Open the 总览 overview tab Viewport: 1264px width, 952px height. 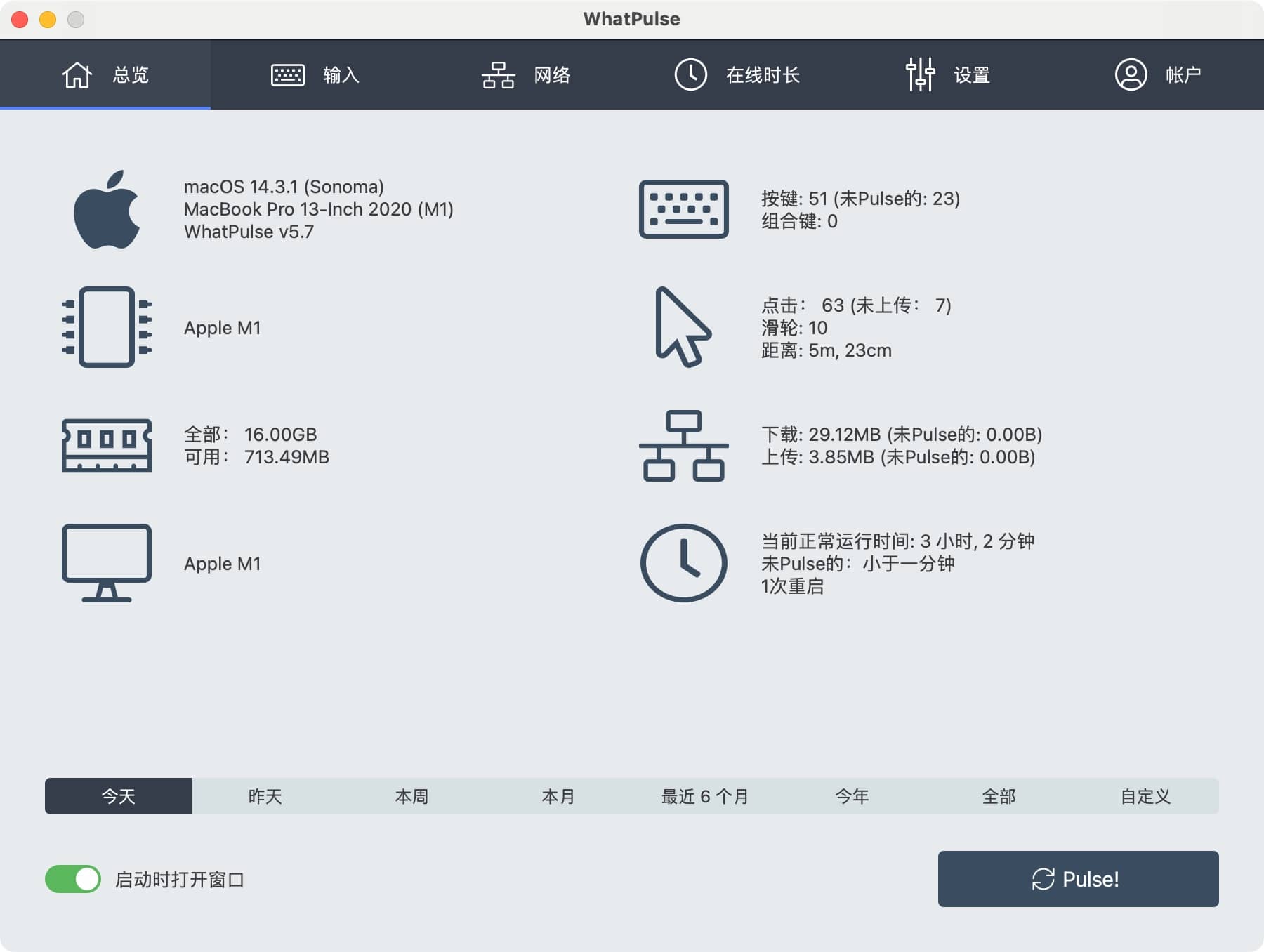105,74
